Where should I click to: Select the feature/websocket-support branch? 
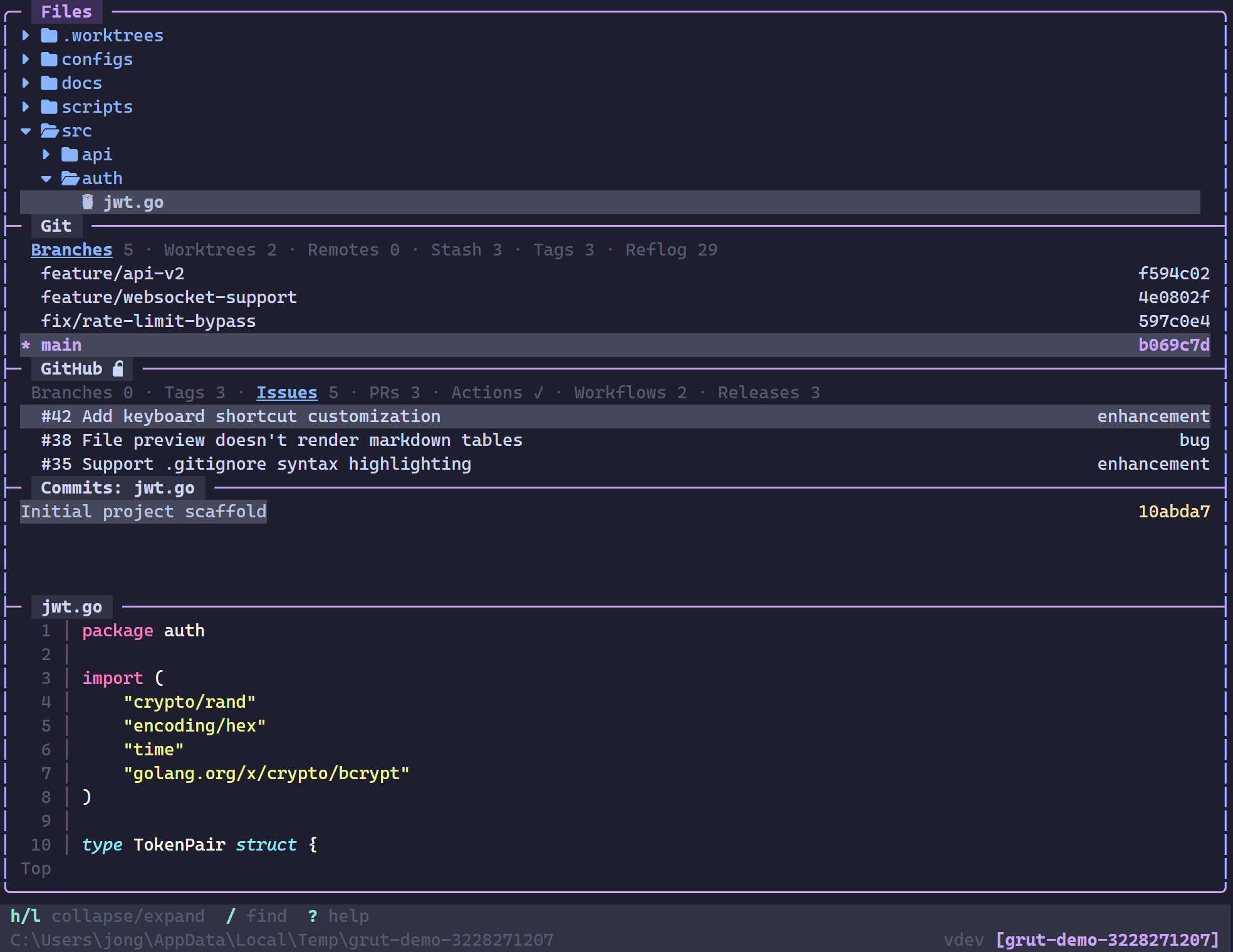(169, 297)
